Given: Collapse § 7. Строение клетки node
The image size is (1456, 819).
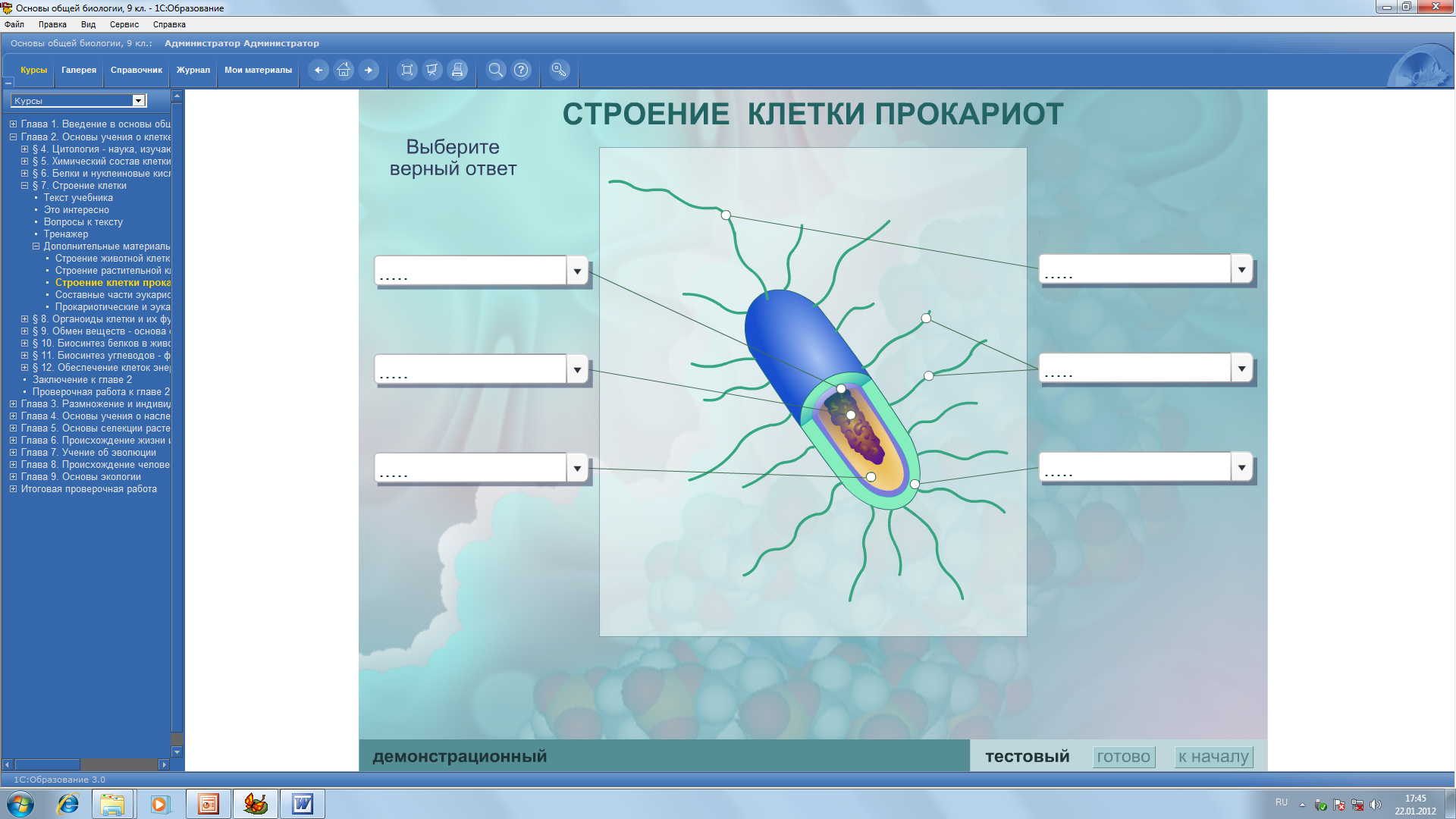Looking at the screenshot, I should (24, 186).
